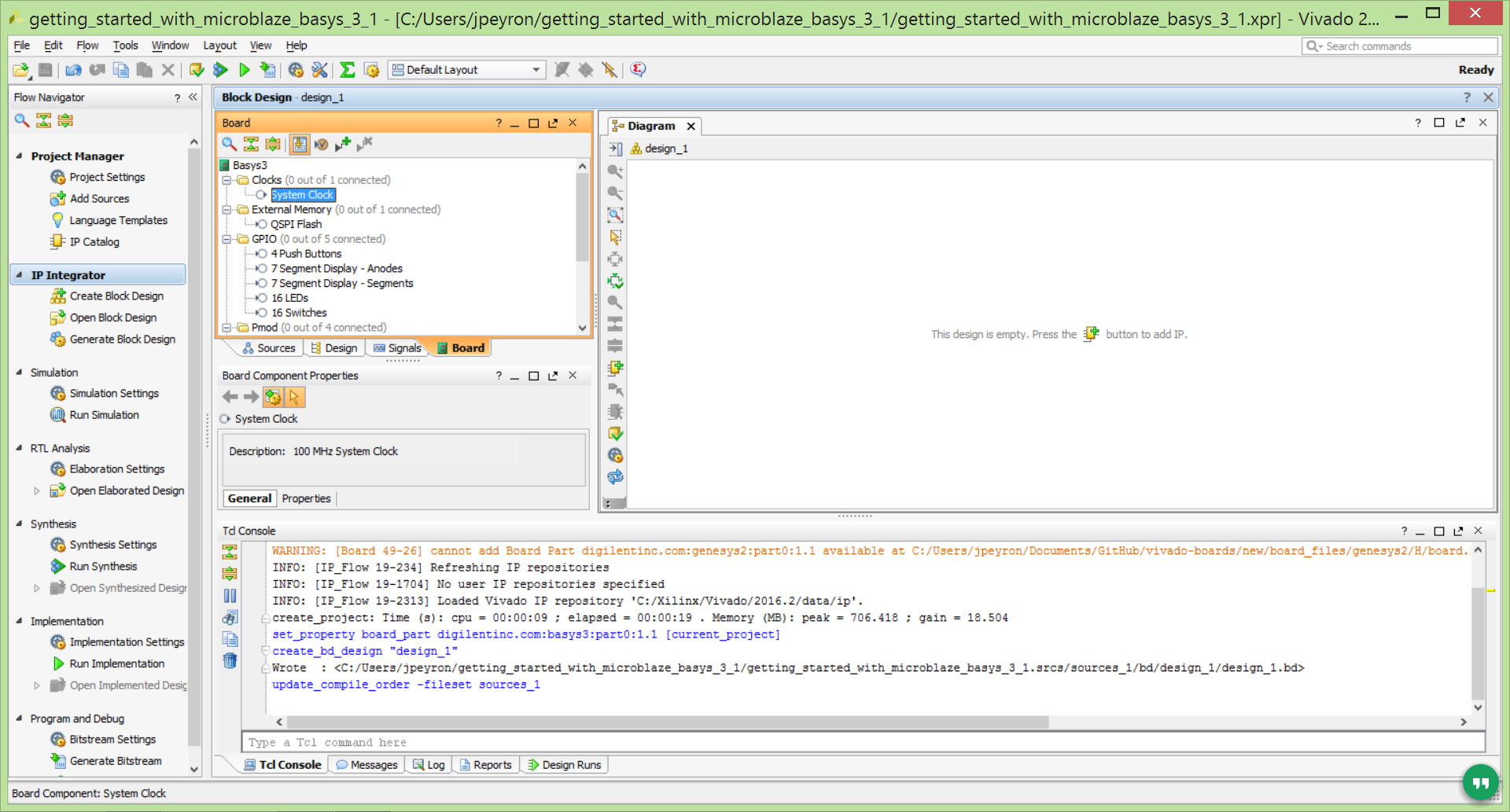Click Regenerate Layout refresh icon in Diagram sidebar
This screenshot has height=812, width=1510.
tap(615, 476)
